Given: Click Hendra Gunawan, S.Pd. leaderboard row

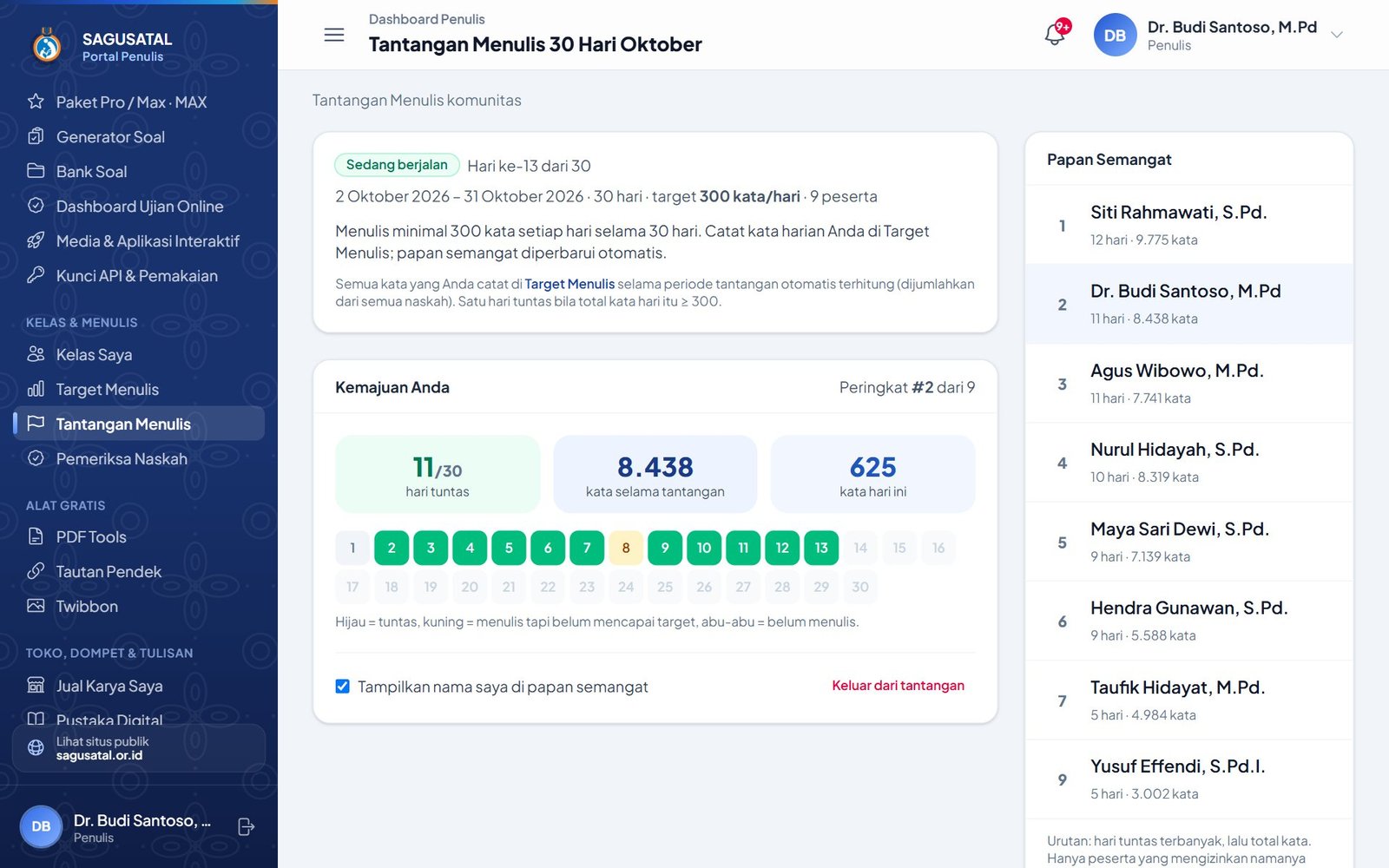Looking at the screenshot, I should point(1188,621).
